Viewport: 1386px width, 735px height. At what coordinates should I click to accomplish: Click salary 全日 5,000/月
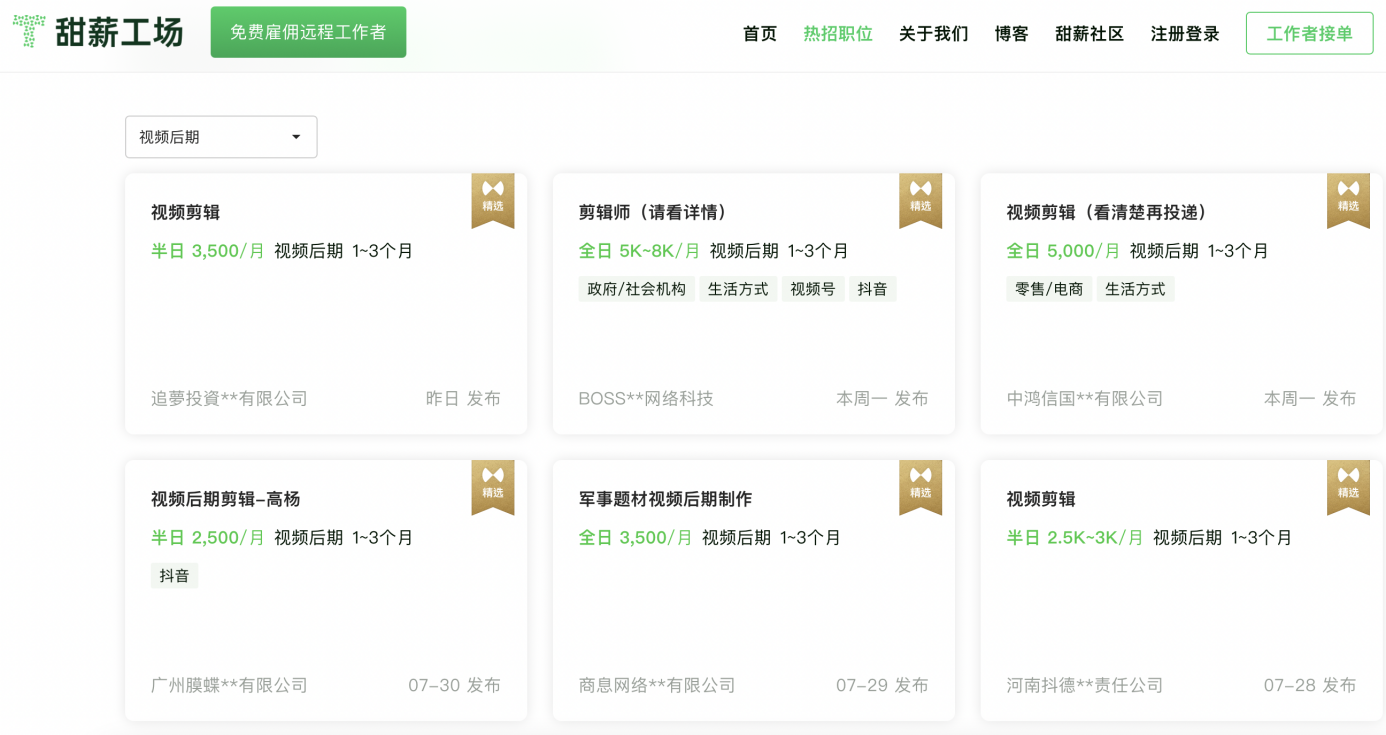point(1064,251)
